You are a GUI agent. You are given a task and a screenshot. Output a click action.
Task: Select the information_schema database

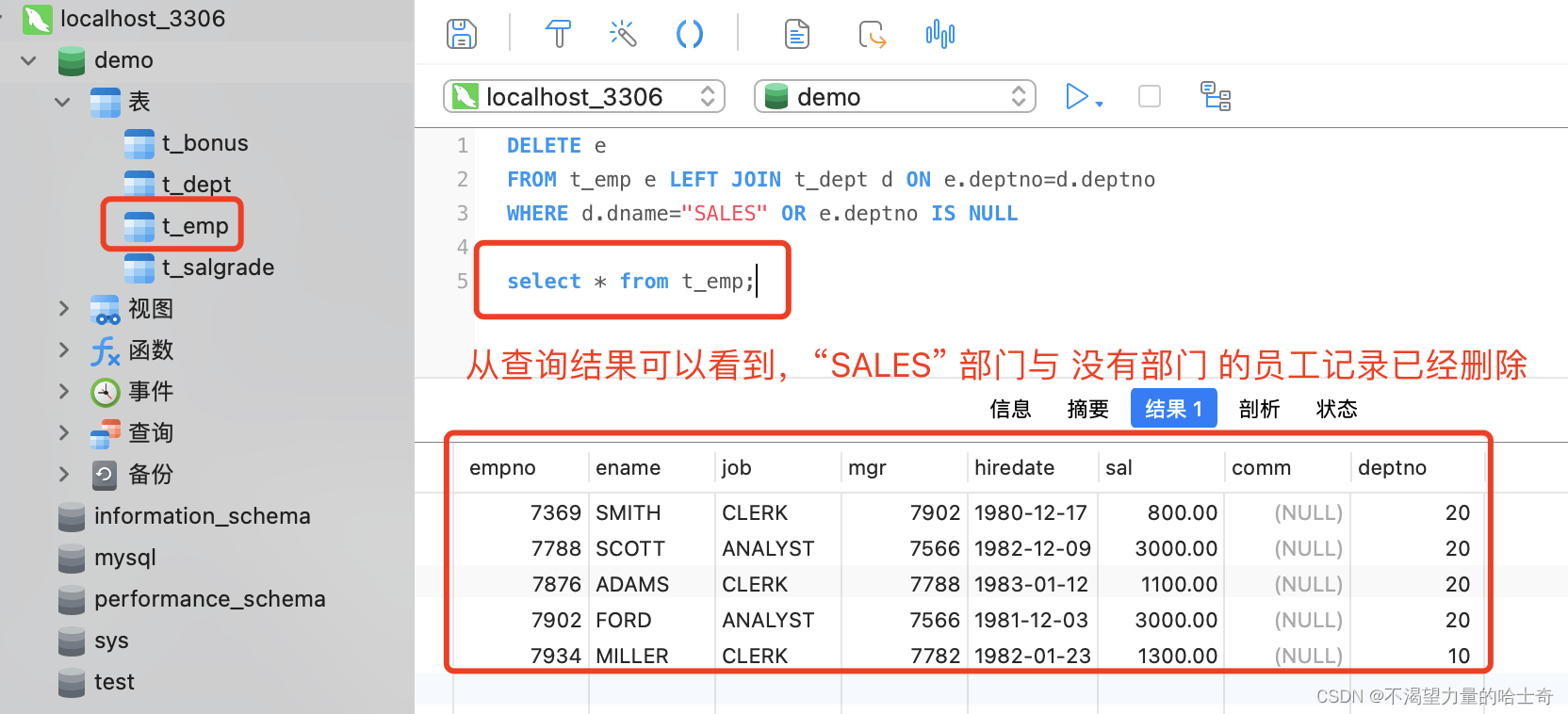tap(202, 516)
